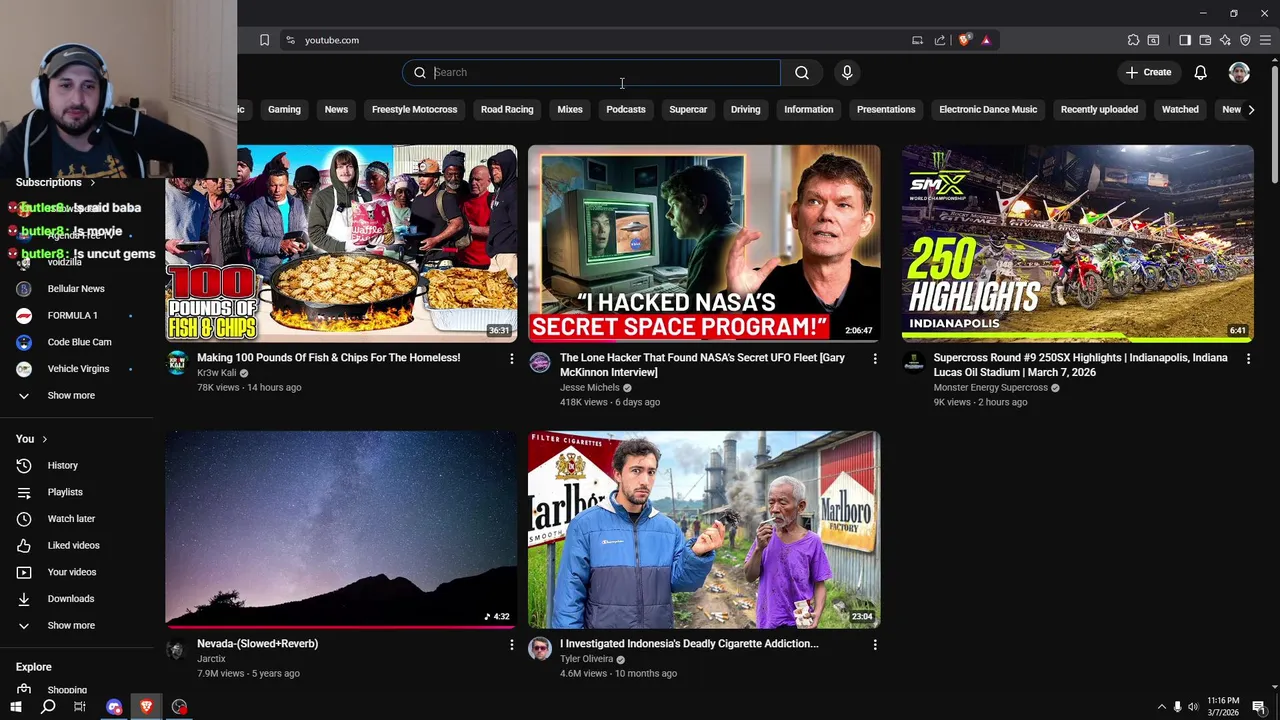Select the Gaming chip
The height and width of the screenshot is (720, 1280).
point(284,109)
